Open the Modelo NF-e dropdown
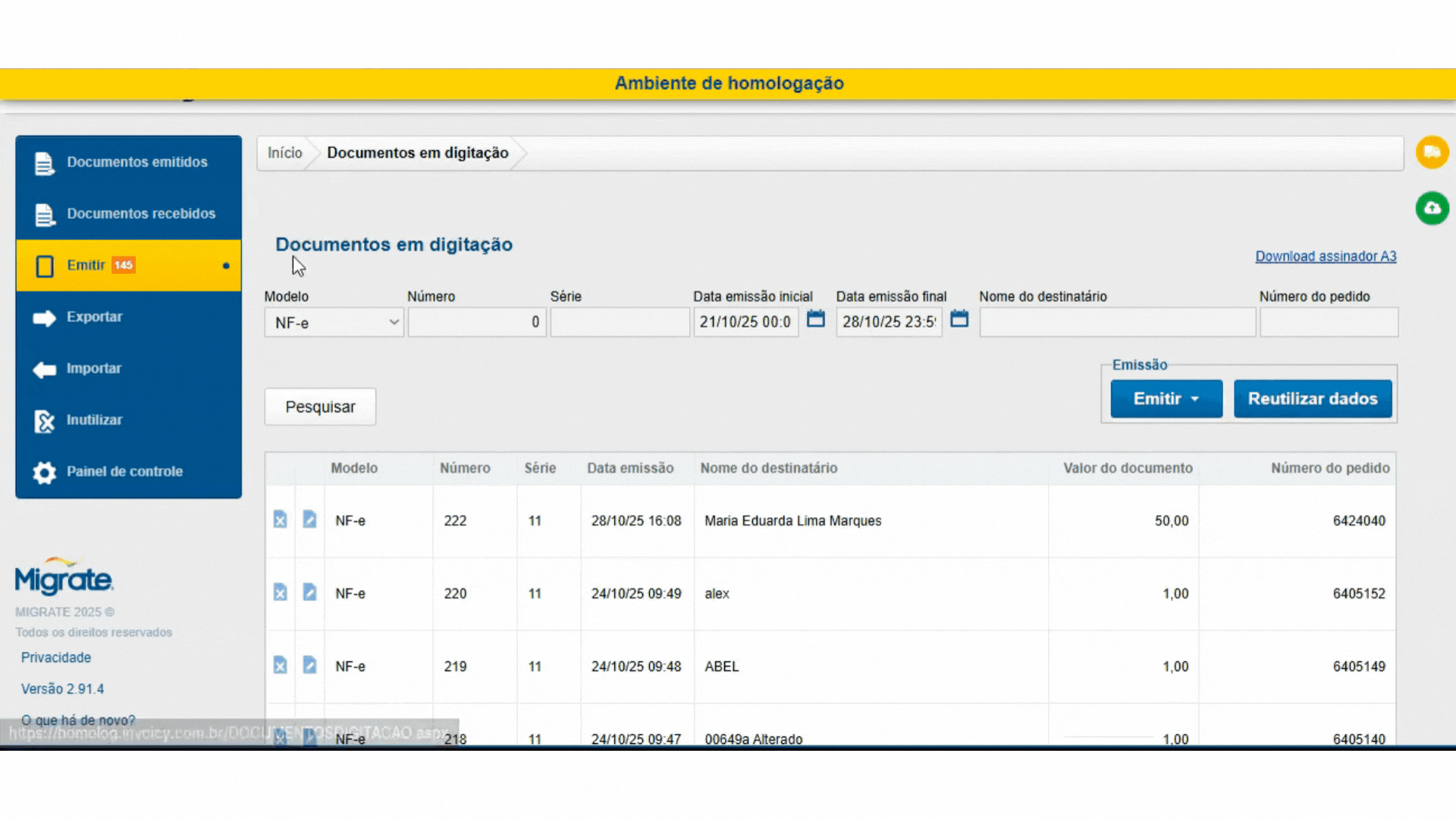The height and width of the screenshot is (819, 1456). [x=334, y=322]
